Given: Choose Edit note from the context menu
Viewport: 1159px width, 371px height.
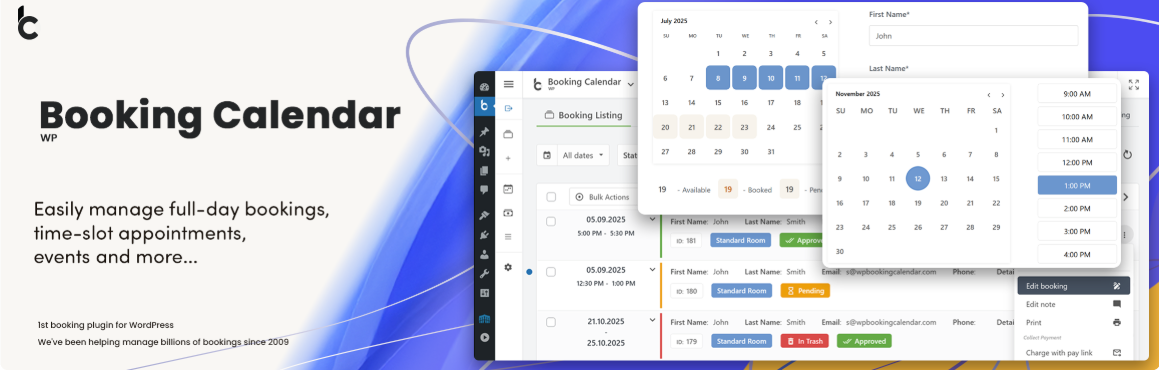Looking at the screenshot, I should point(1073,304).
